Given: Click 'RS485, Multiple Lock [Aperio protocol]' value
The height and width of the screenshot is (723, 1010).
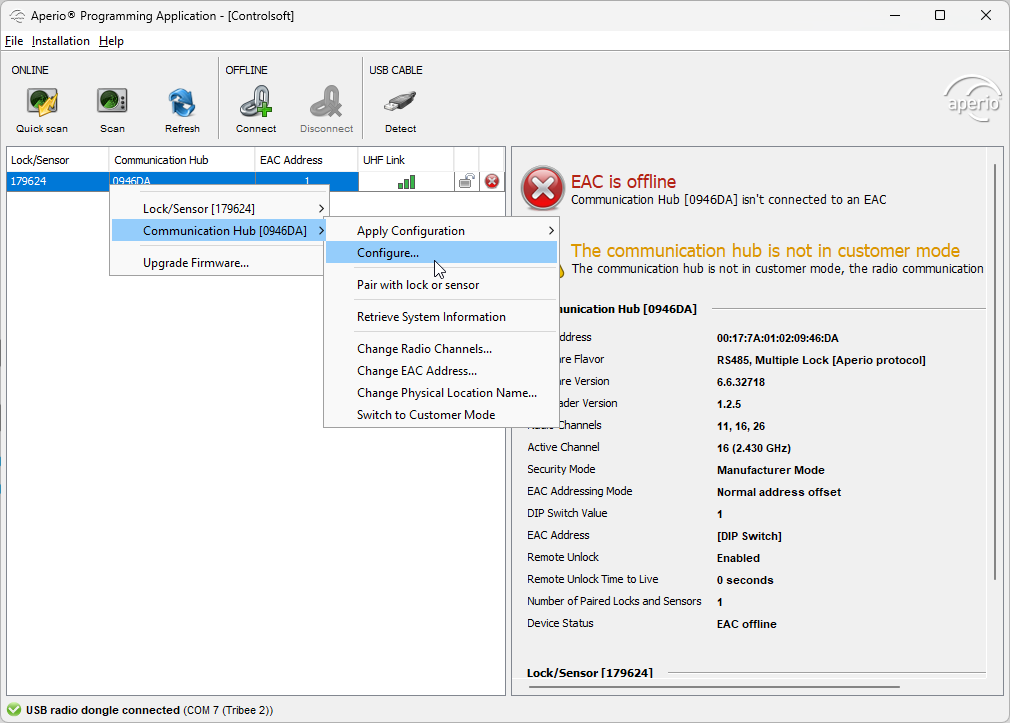Looking at the screenshot, I should [x=821, y=360].
